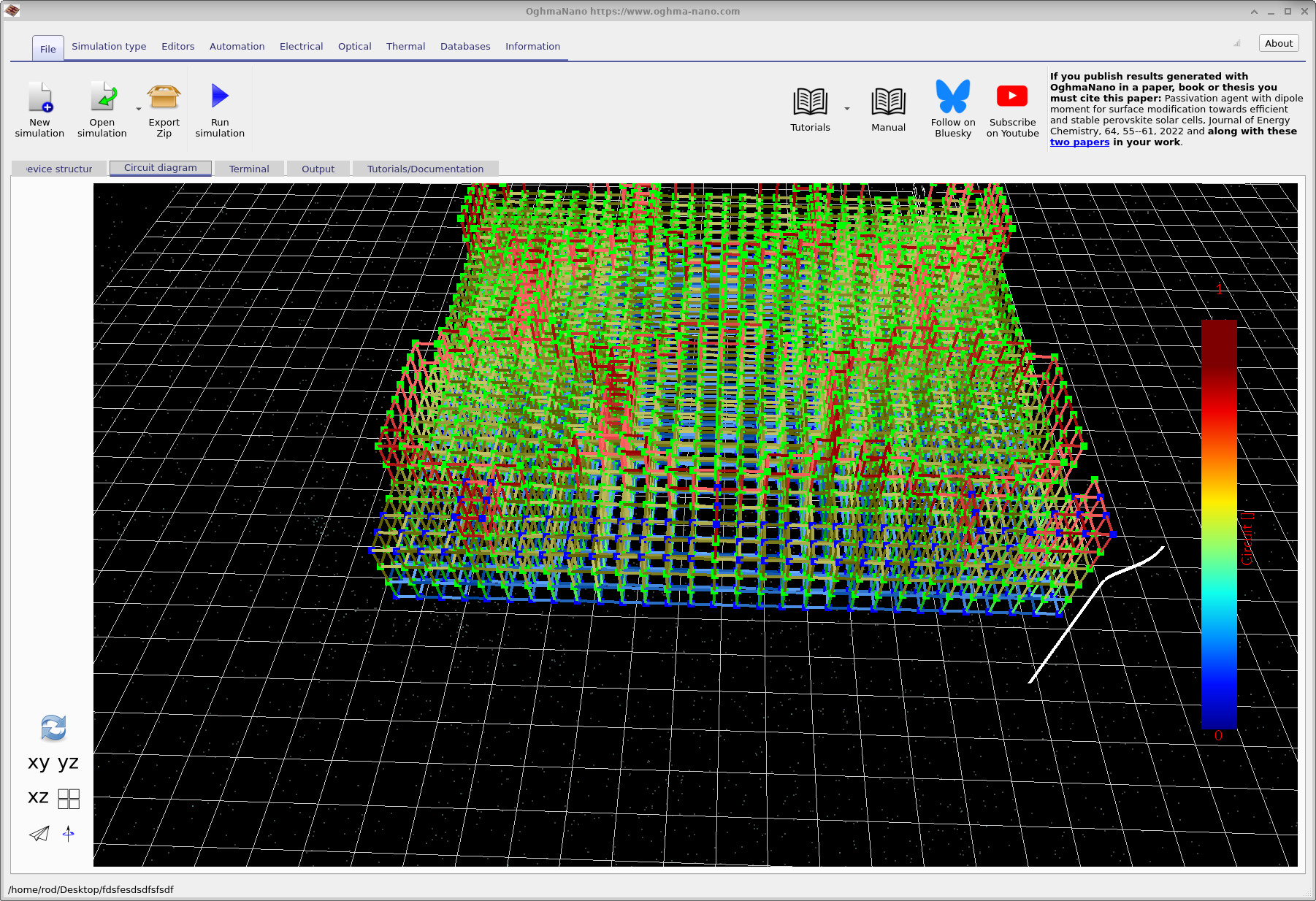Expand the Tutorials dropdown arrow
This screenshot has width=1316, height=901.
tap(846, 108)
